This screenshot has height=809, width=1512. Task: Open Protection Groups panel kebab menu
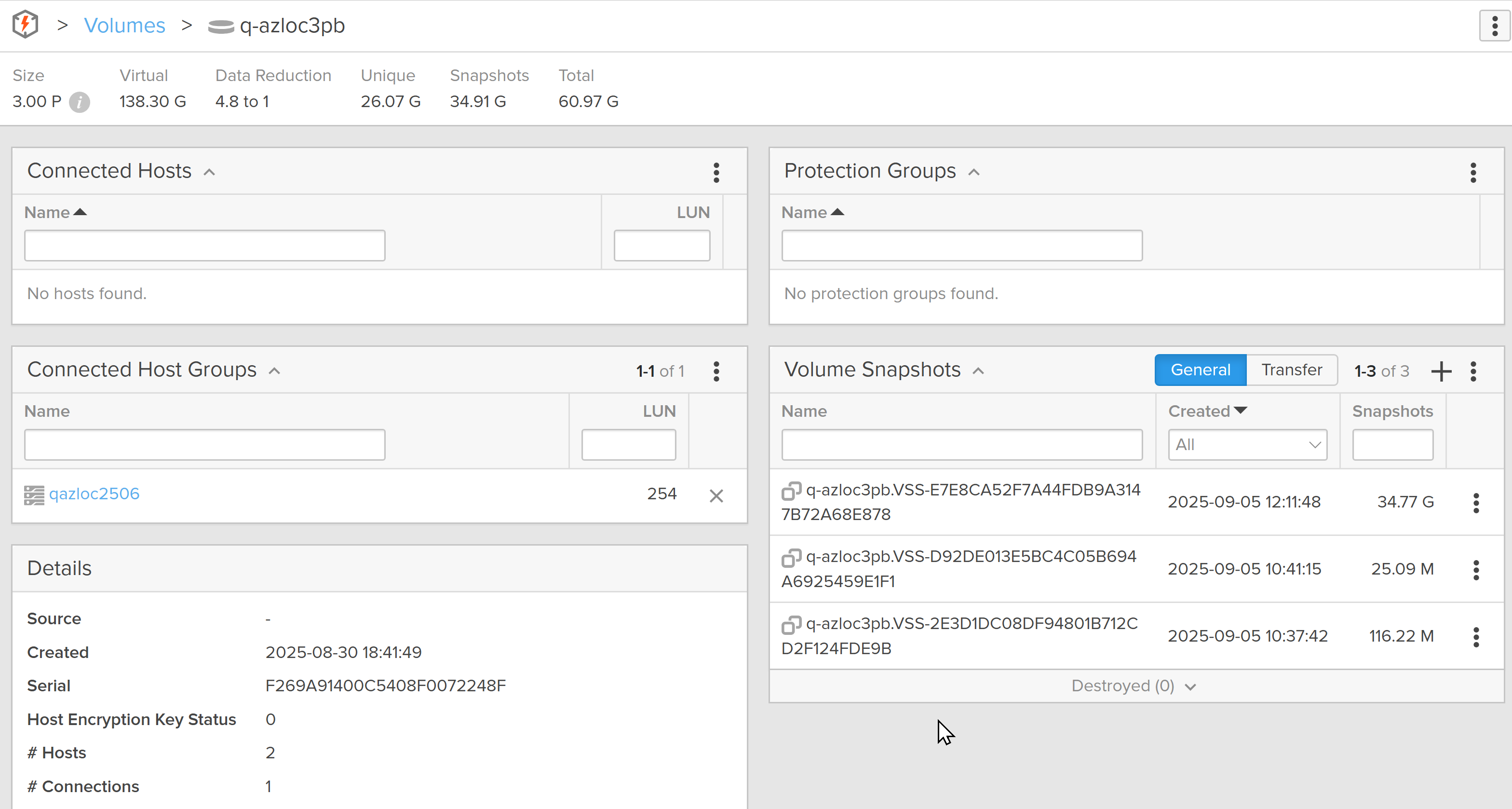tap(1472, 172)
